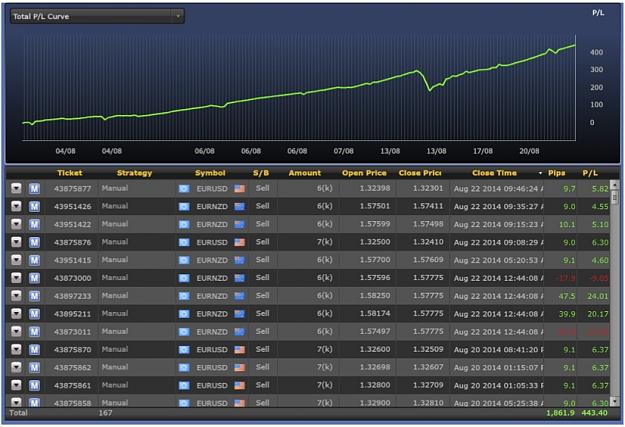Click the M icon for ticket 43897233

tap(34, 296)
